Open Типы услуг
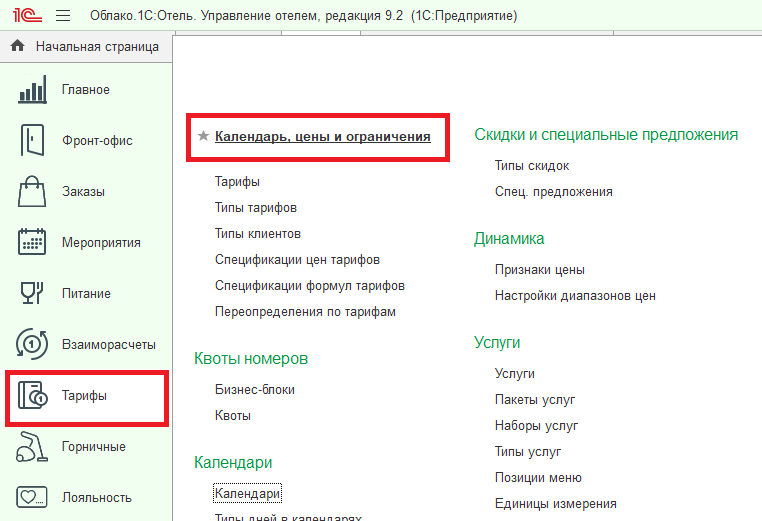Image resolution: width=762 pixels, height=521 pixels. (x=528, y=452)
